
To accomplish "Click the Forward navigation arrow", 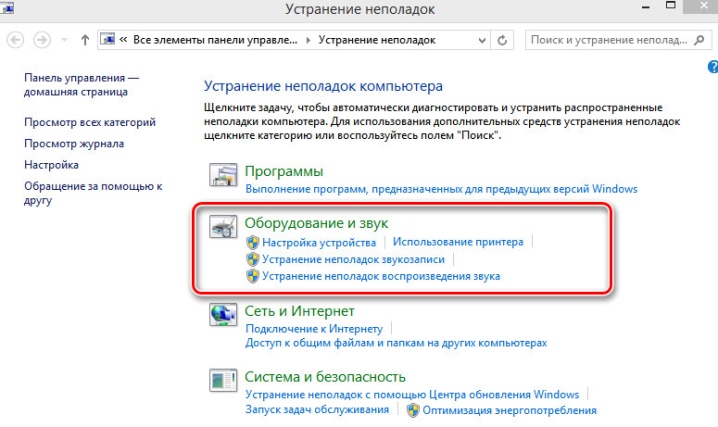I will tap(42, 40).
